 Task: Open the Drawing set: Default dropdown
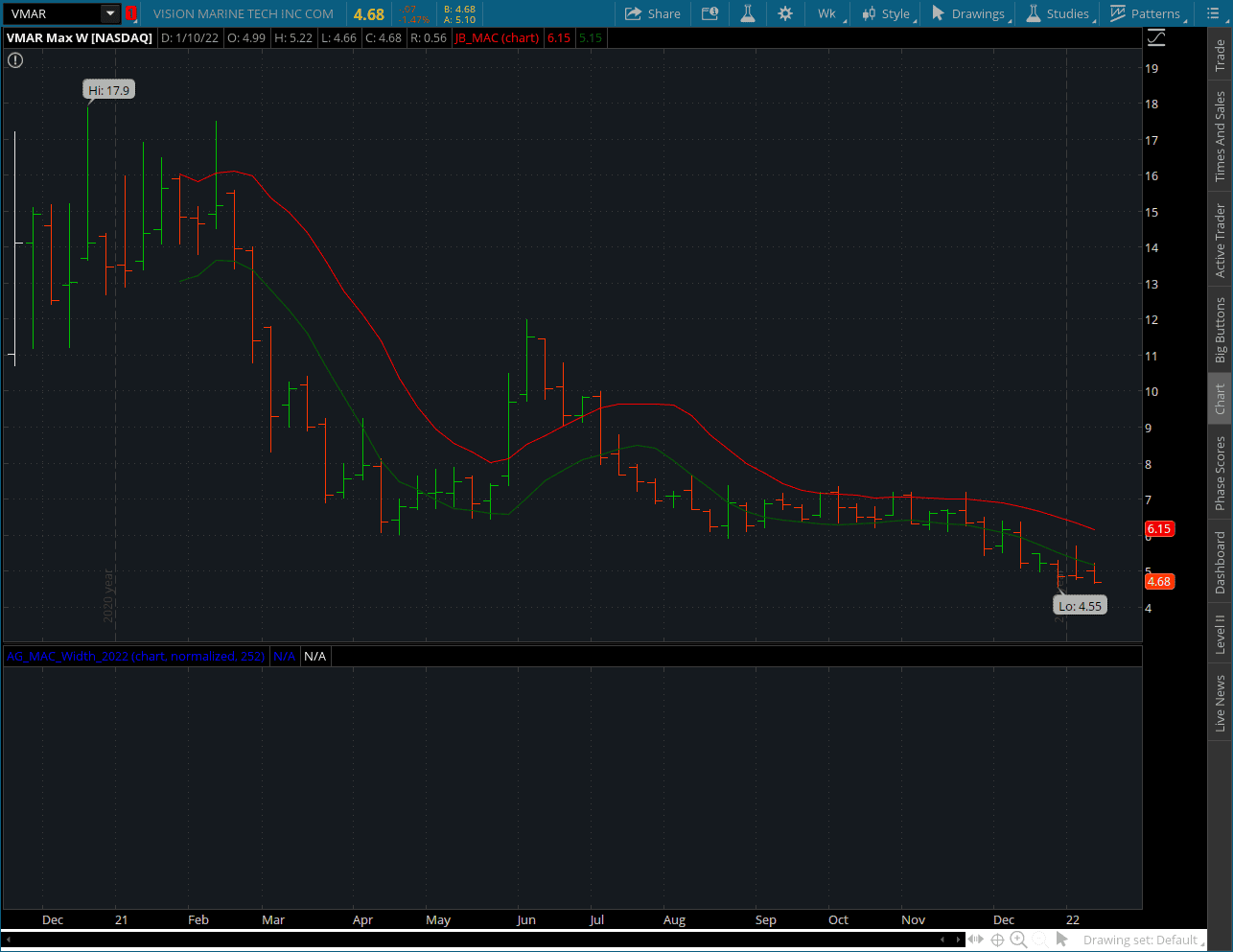(x=1143, y=940)
